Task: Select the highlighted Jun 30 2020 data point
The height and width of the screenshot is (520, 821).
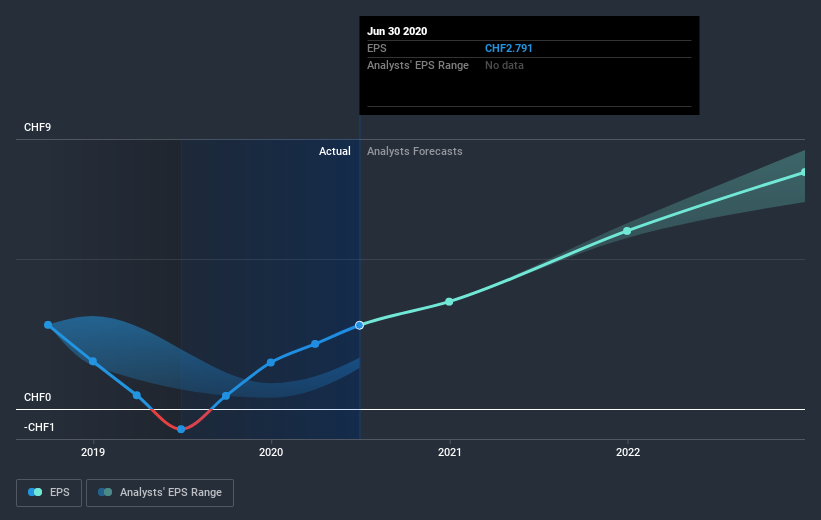Action: (359, 325)
